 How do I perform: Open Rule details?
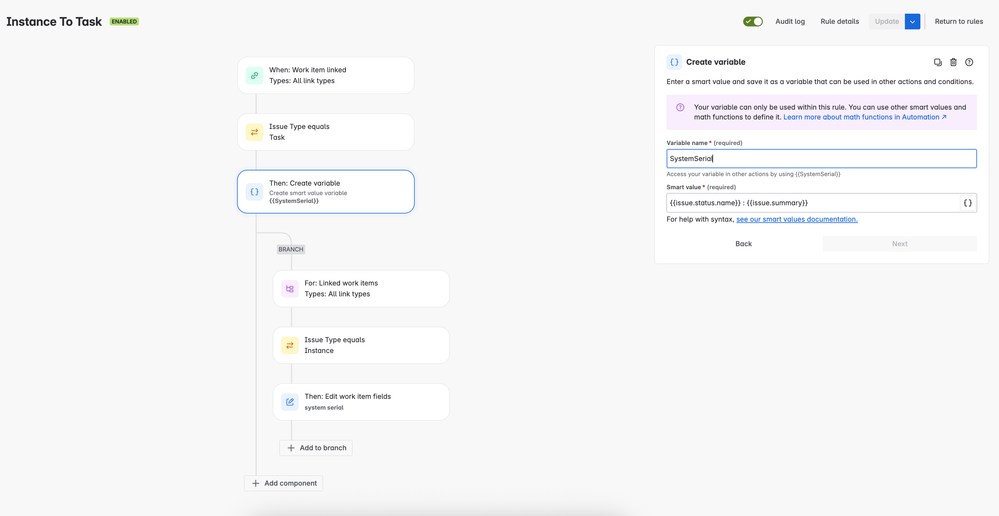840,22
